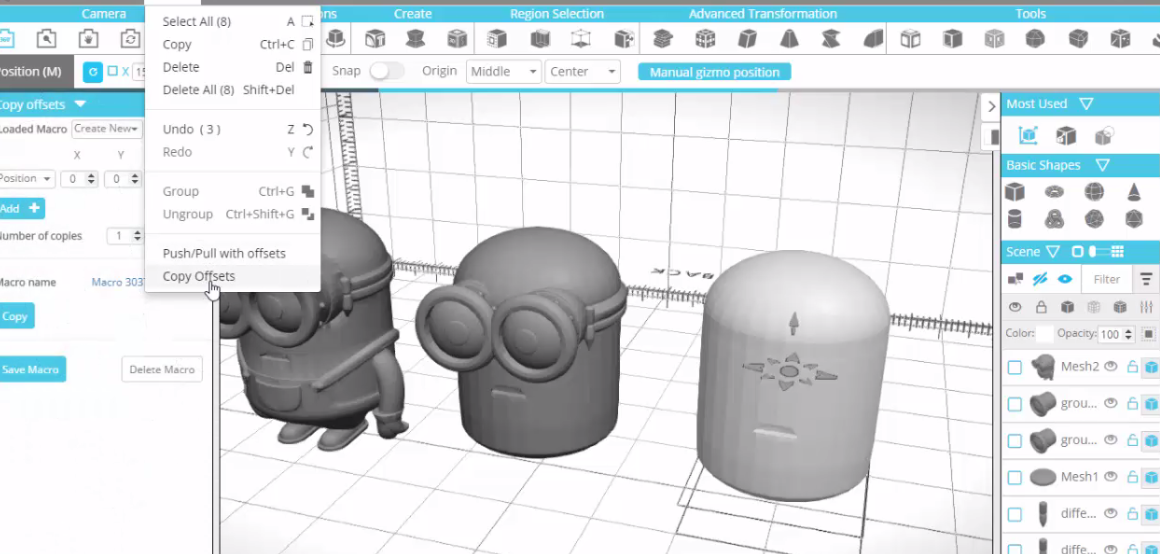Viewport: 1160px width, 554px height.
Task: Add a cone from Basic Shapes
Action: [x=1133, y=192]
